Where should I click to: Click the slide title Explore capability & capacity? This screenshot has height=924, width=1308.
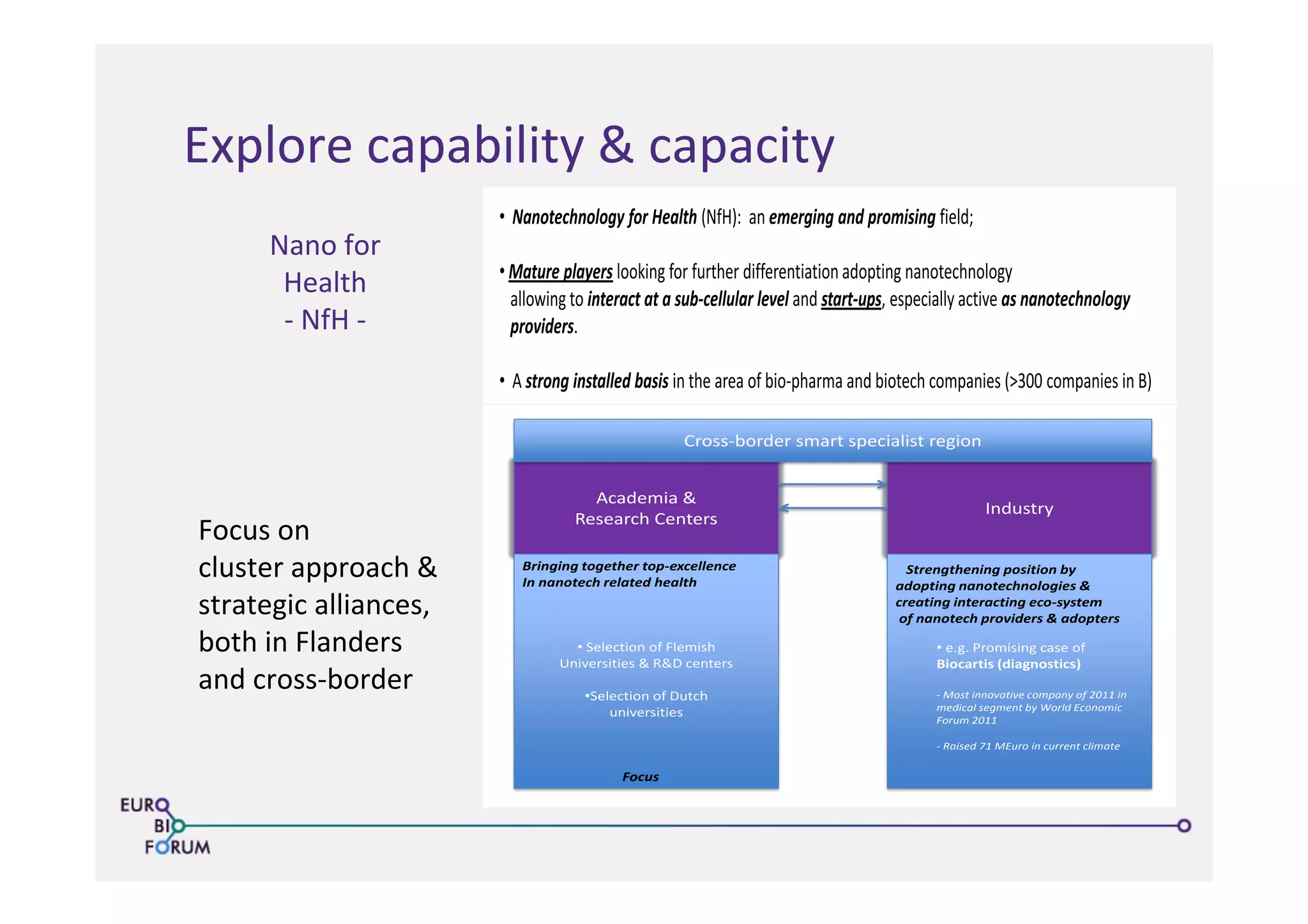pos(509,146)
